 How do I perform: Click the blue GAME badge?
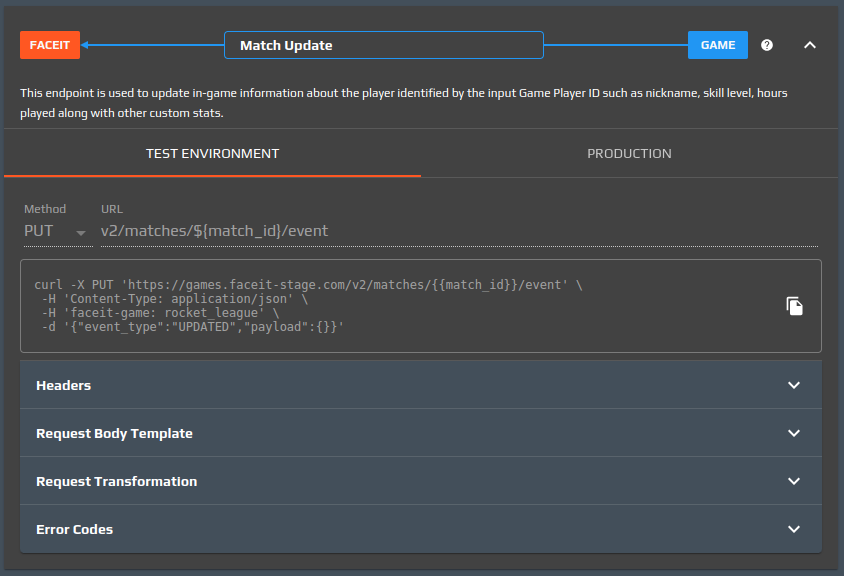(717, 45)
